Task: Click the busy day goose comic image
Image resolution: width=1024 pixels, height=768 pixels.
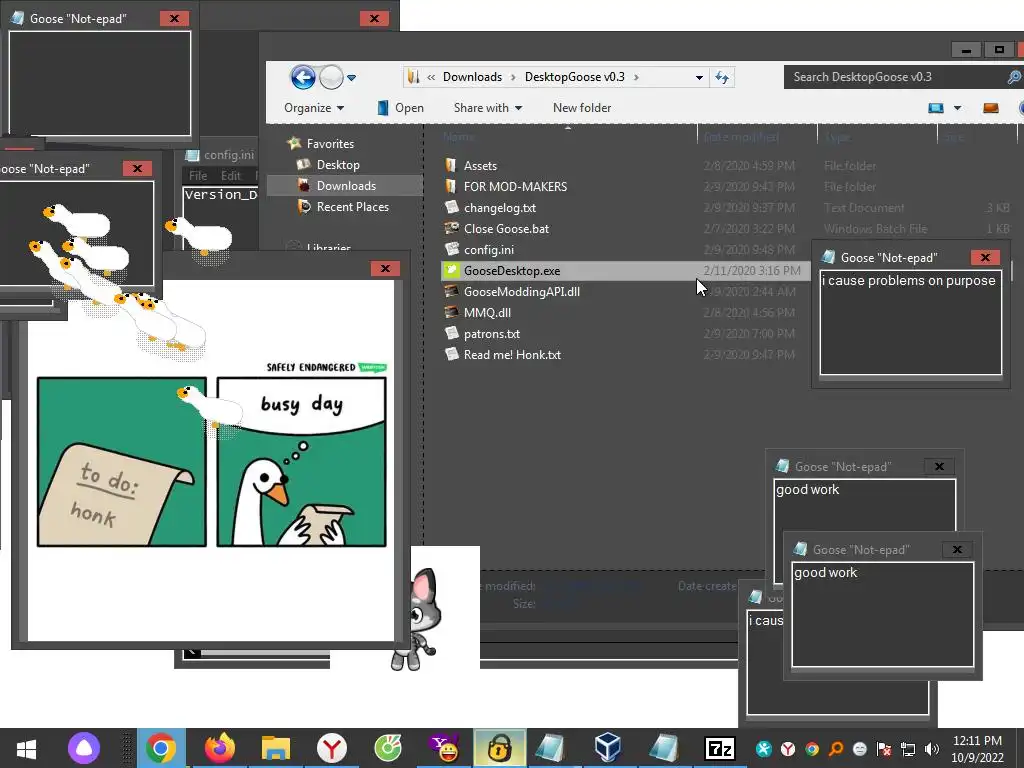Action: (x=212, y=461)
